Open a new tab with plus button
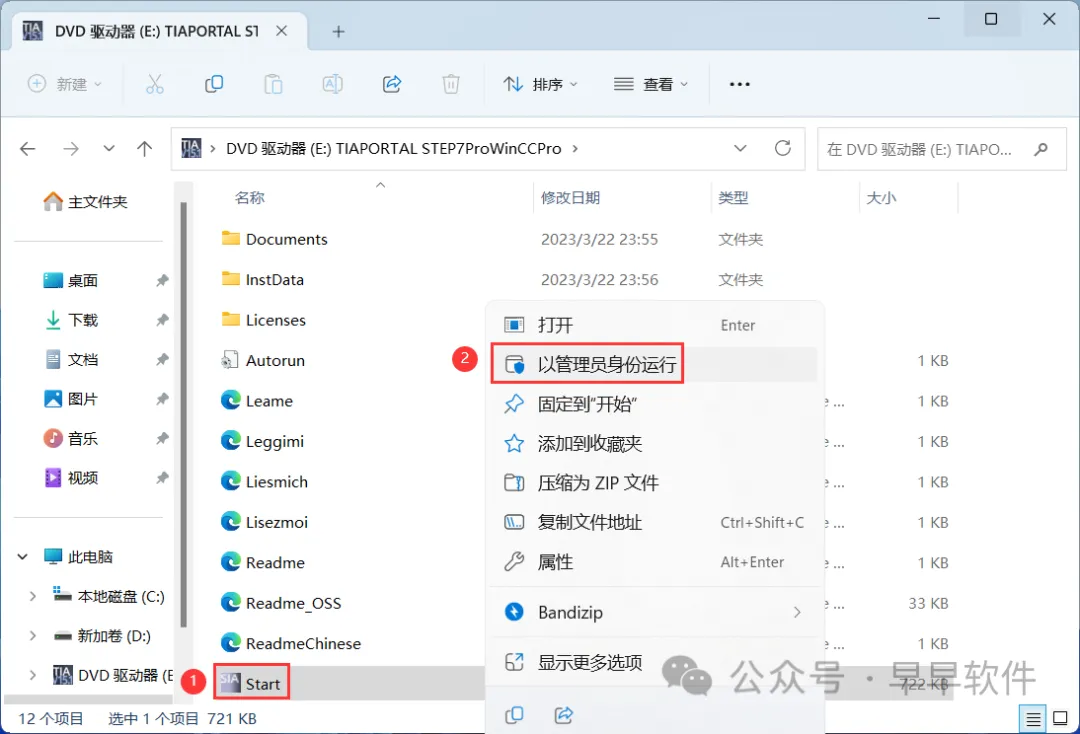 coord(338,32)
